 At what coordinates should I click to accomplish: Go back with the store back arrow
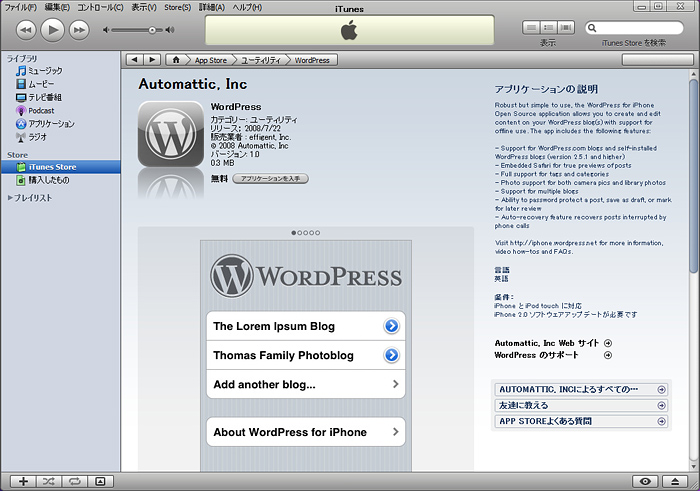click(135, 60)
